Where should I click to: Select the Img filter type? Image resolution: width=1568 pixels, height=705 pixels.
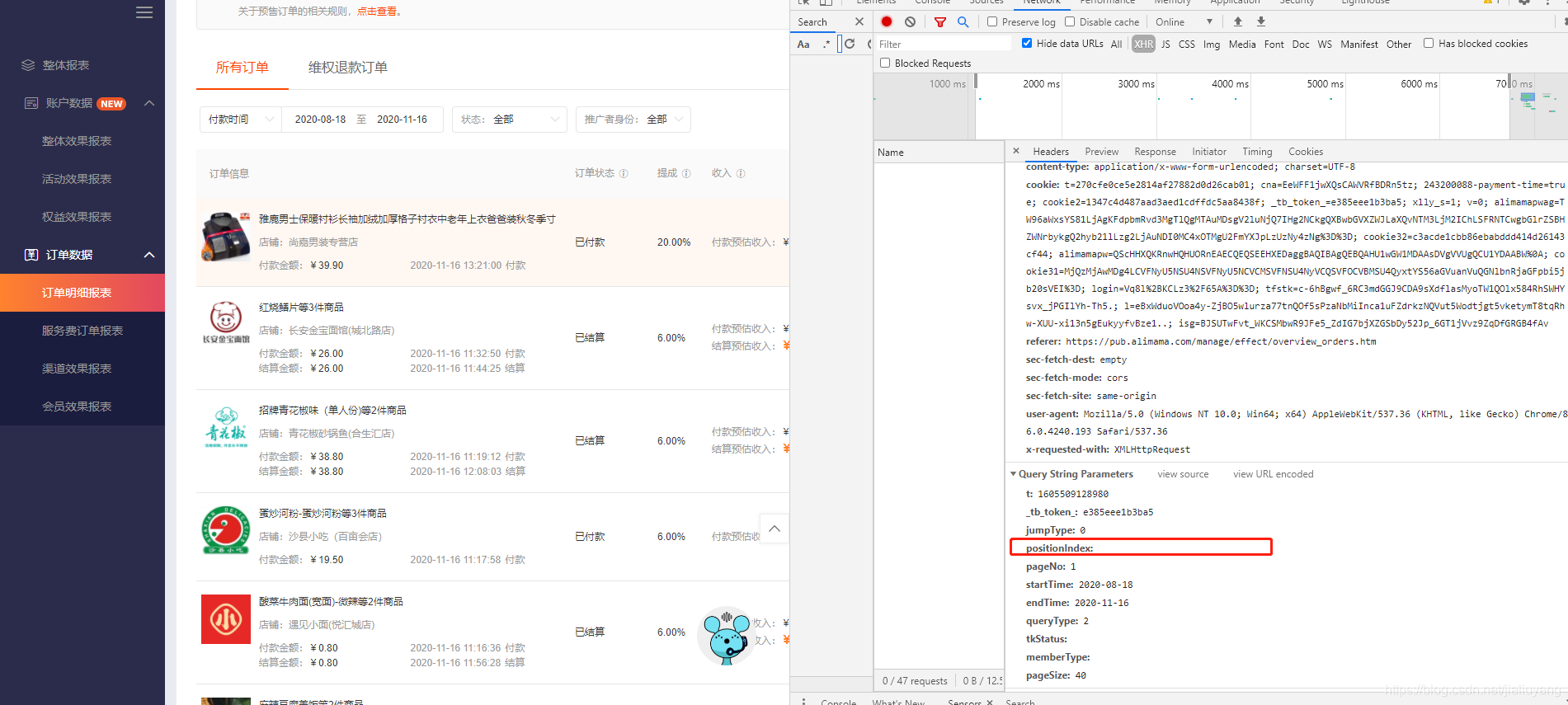coord(1212,45)
